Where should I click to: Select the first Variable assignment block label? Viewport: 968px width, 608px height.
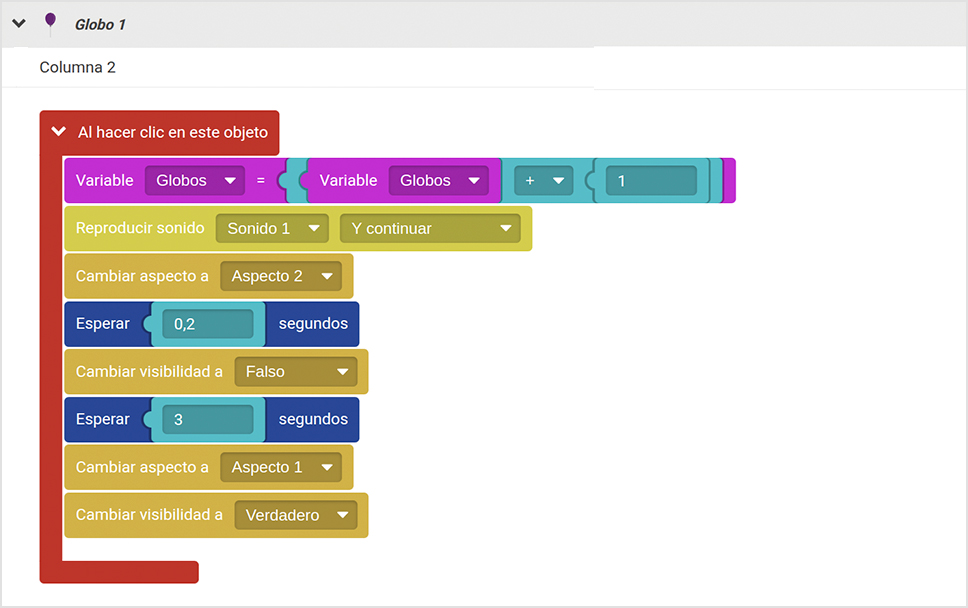pos(104,180)
